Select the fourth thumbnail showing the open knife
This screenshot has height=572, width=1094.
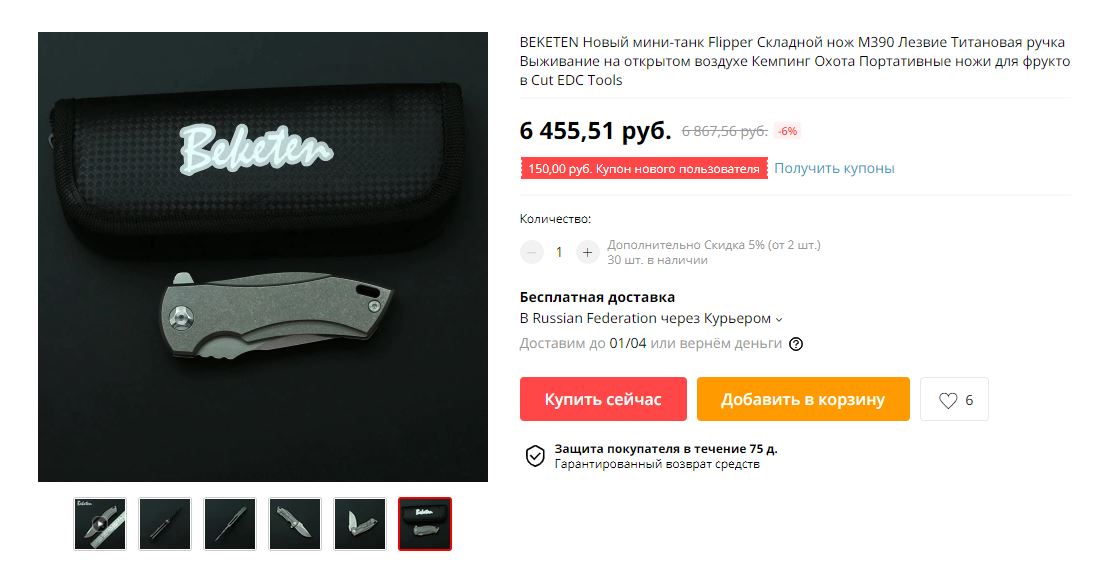click(294, 524)
